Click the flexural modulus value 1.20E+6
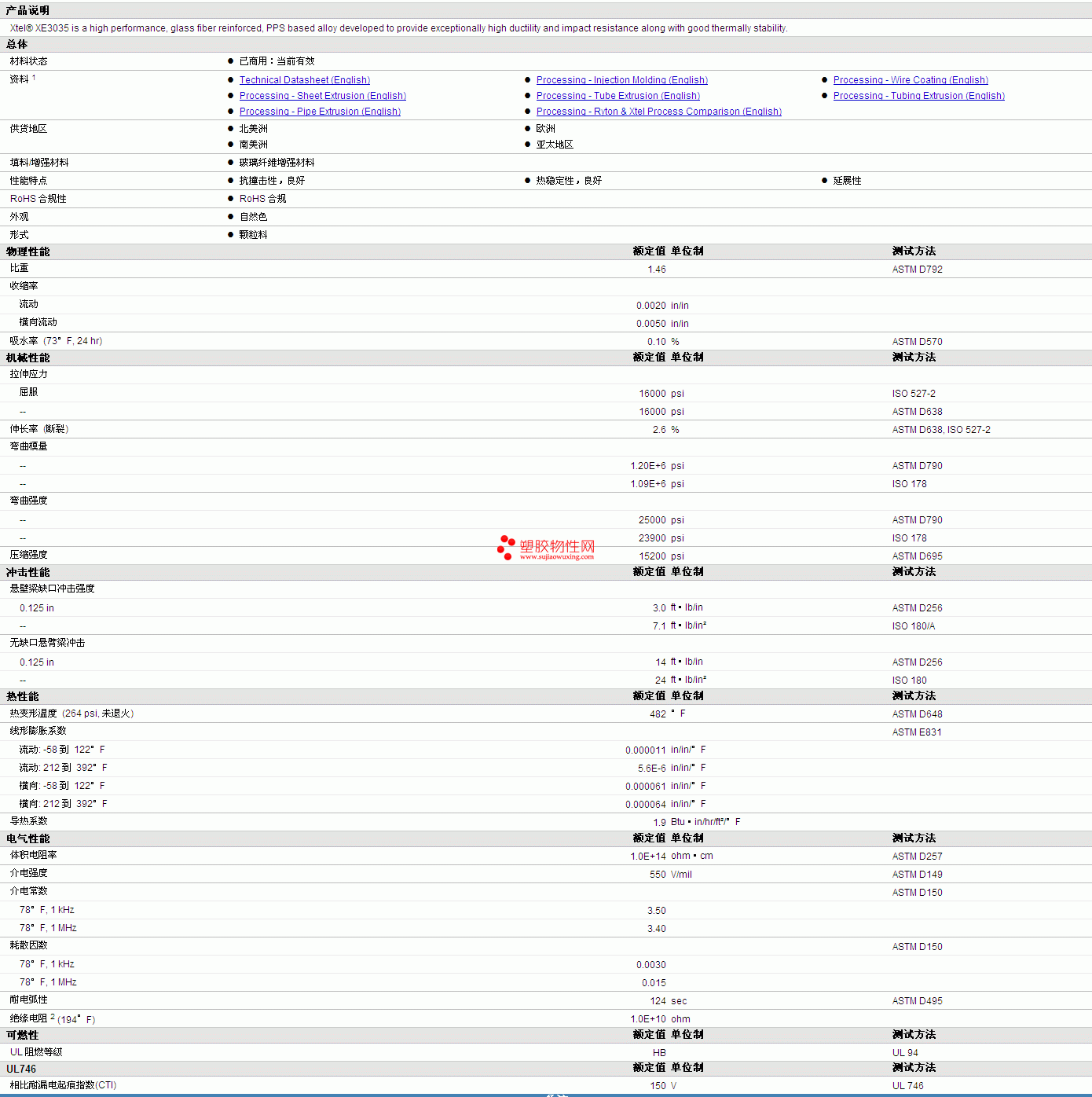This screenshot has height=1097, width=1092. tap(648, 466)
